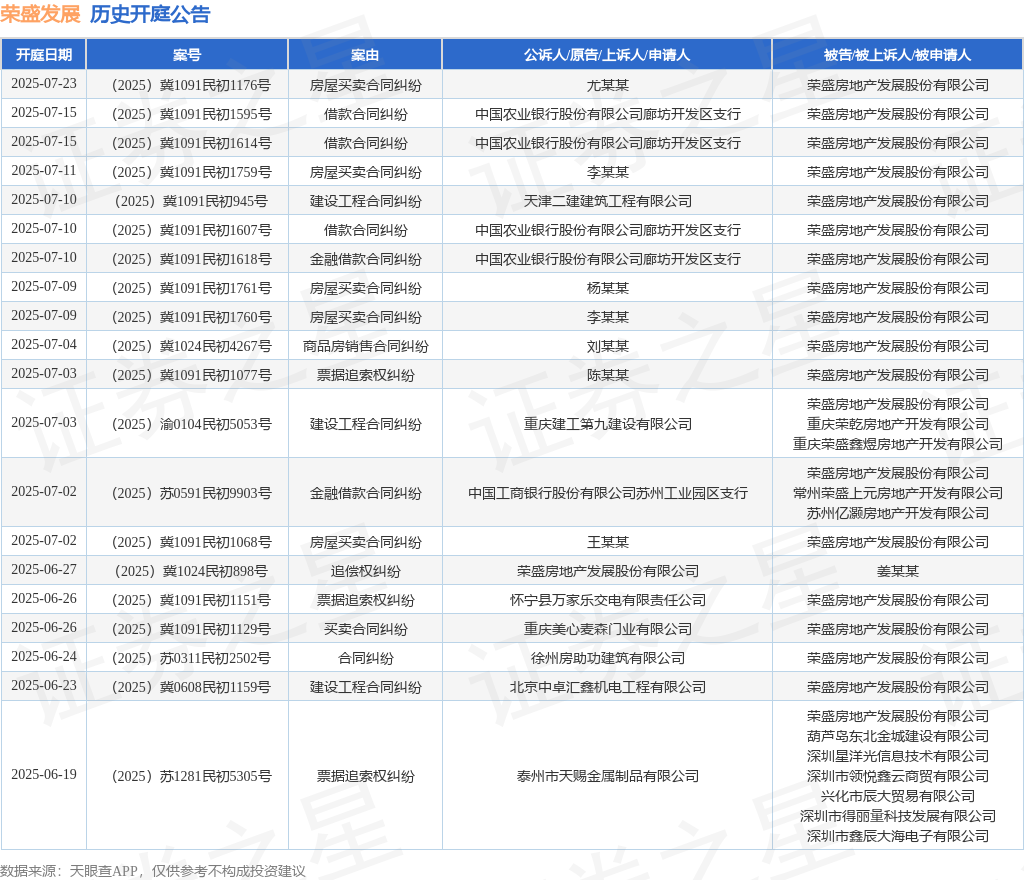Click case number "冀1091民初1759号"
1024x880 pixels.
216,172
